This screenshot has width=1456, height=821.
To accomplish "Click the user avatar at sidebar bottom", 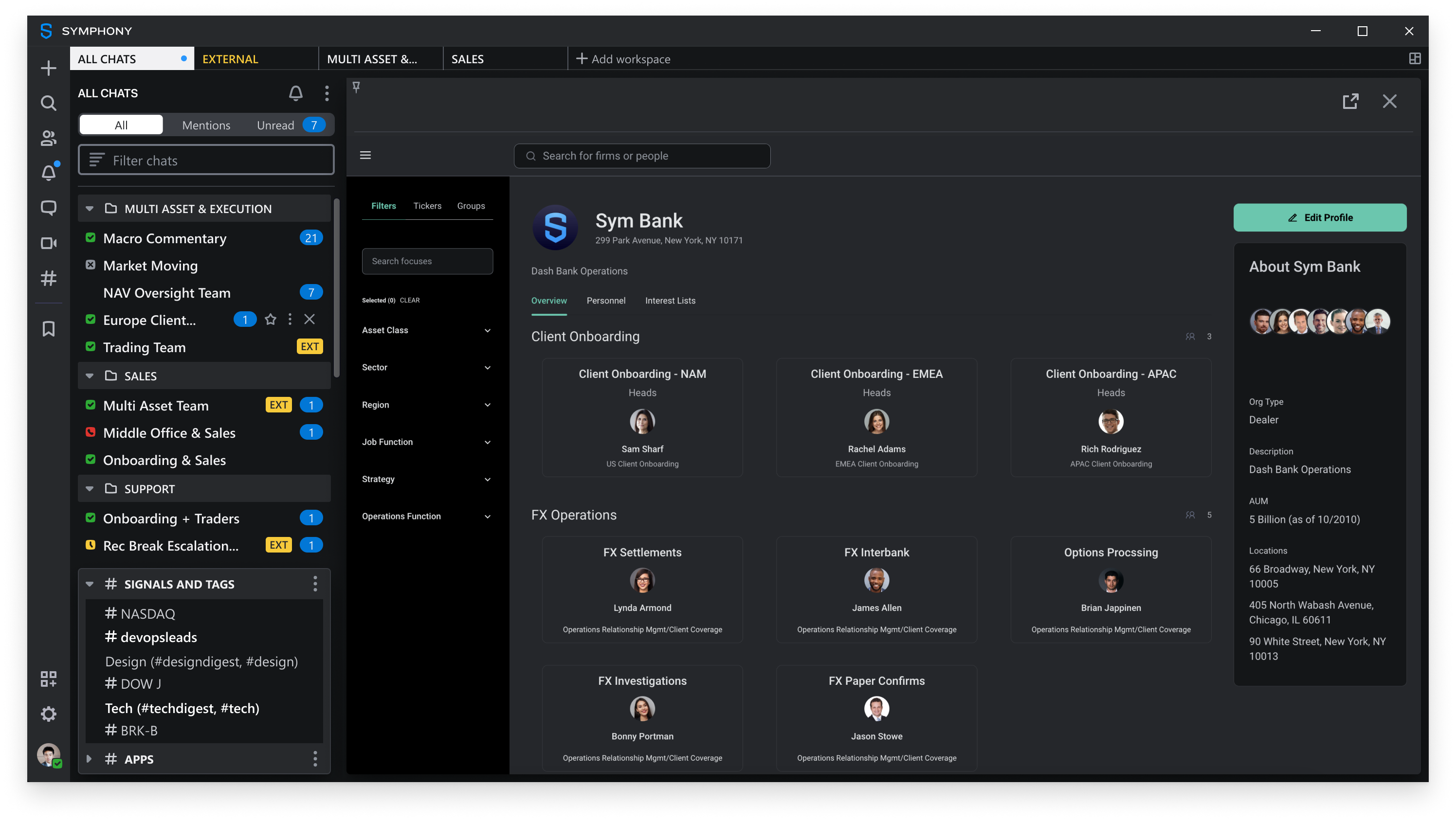I will tap(49, 754).
